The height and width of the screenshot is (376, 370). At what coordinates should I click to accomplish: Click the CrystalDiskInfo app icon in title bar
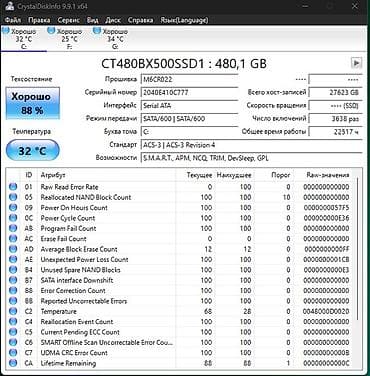9,6
